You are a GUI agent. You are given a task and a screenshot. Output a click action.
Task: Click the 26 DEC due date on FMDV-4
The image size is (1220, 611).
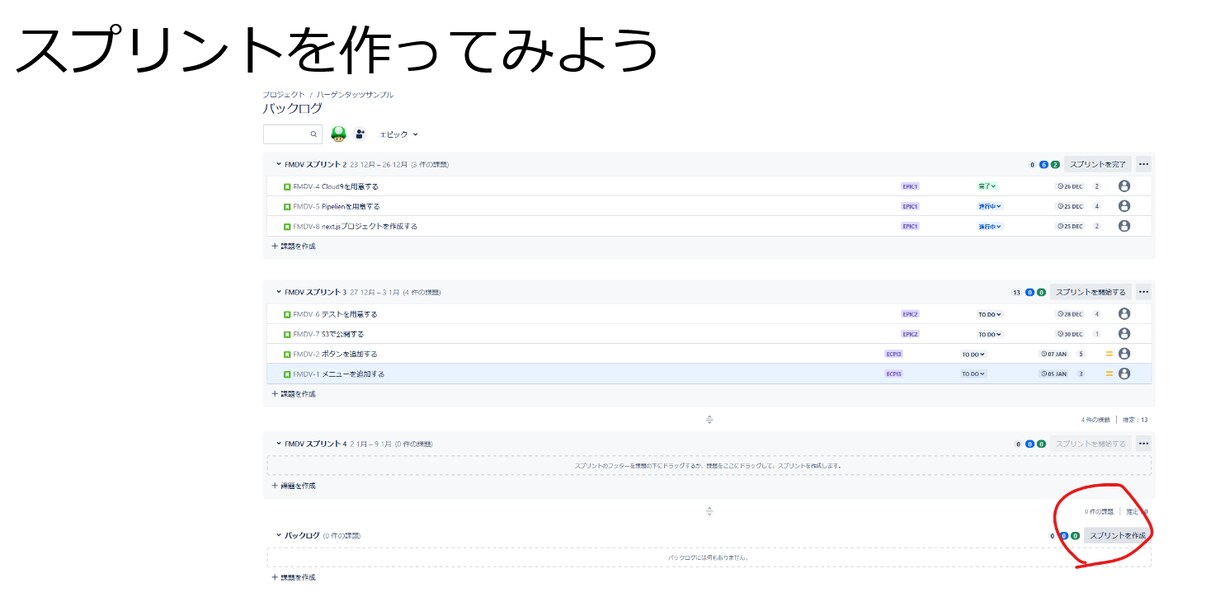click(x=1070, y=186)
